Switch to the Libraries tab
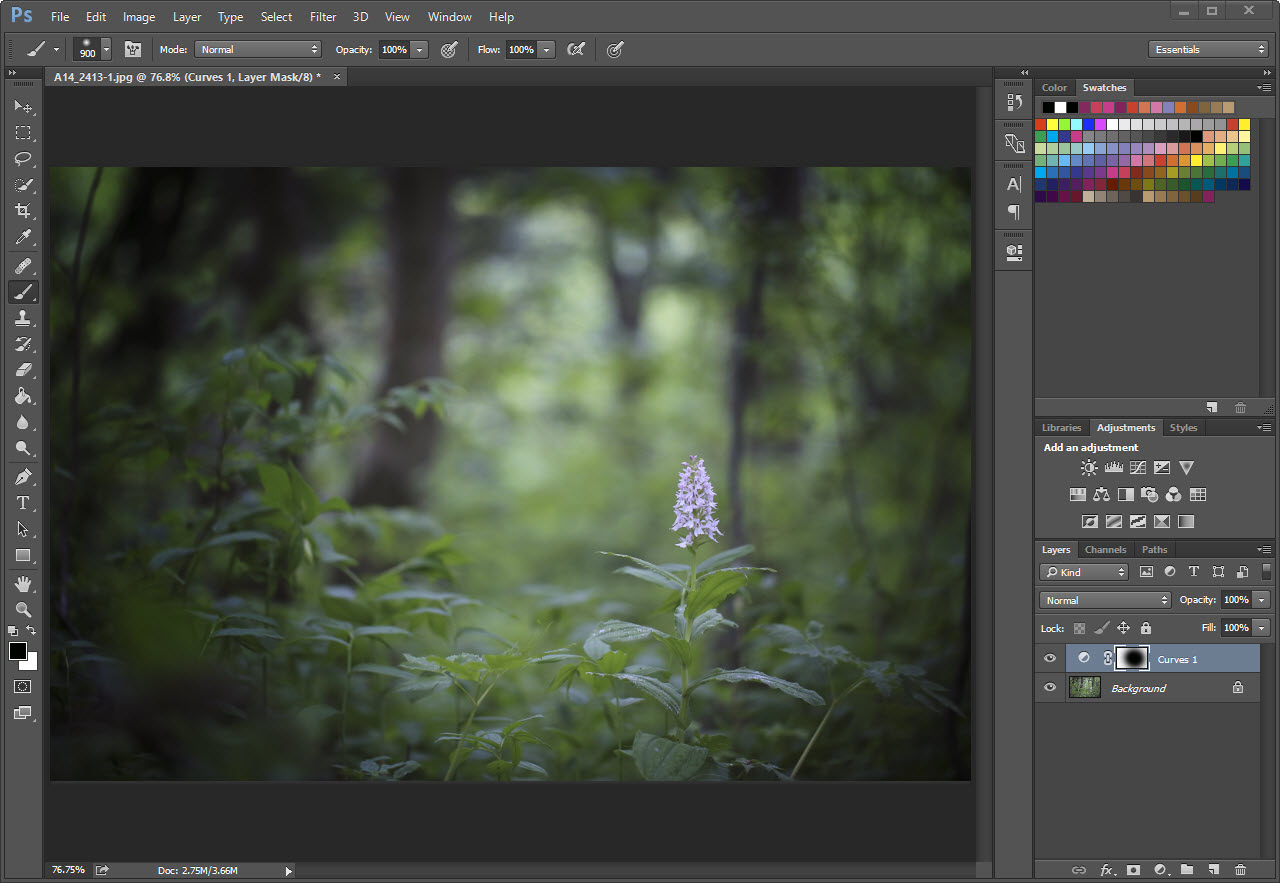 (x=1061, y=427)
